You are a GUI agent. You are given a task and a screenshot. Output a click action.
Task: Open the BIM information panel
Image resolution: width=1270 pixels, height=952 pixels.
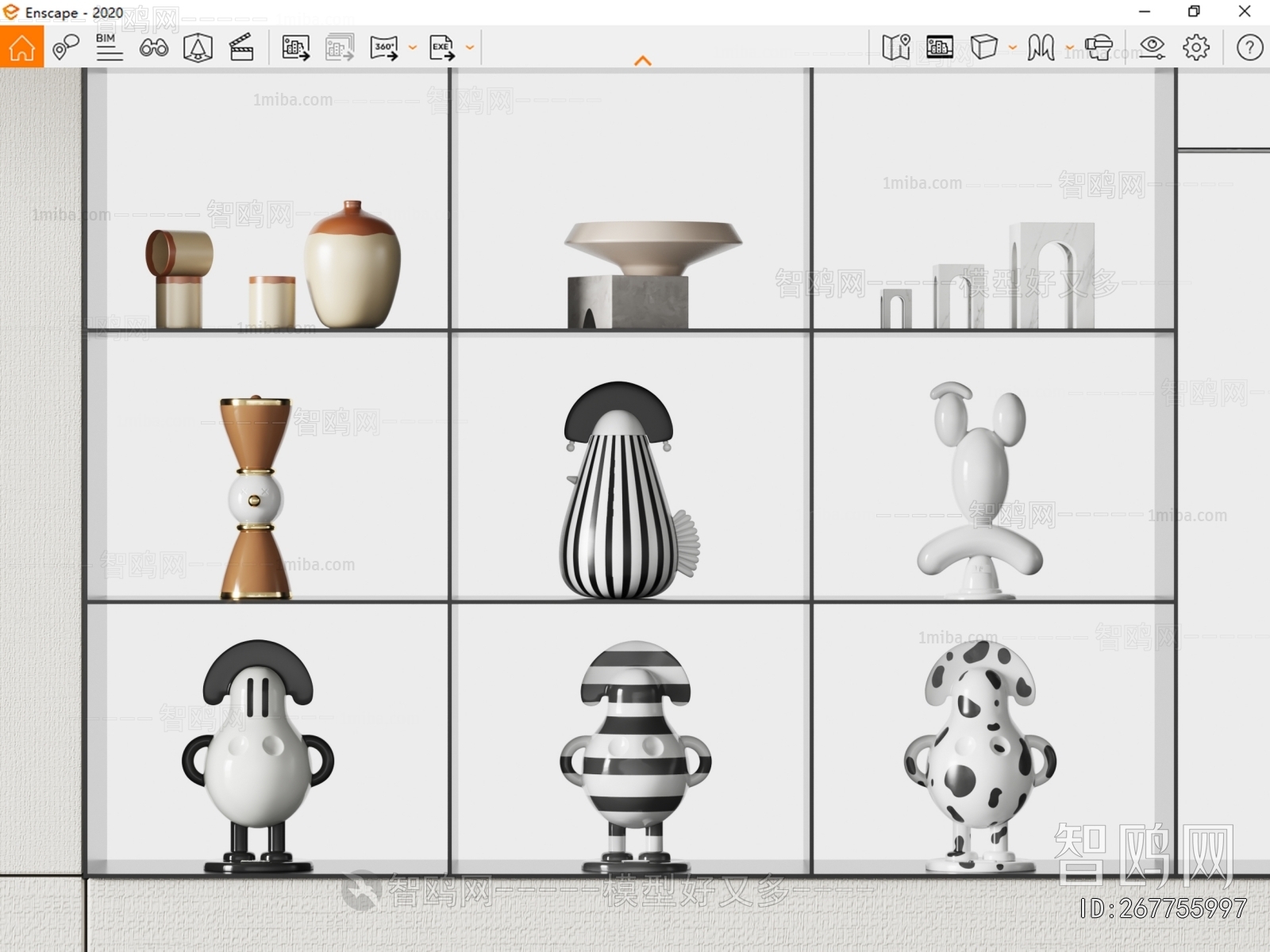click(109, 47)
